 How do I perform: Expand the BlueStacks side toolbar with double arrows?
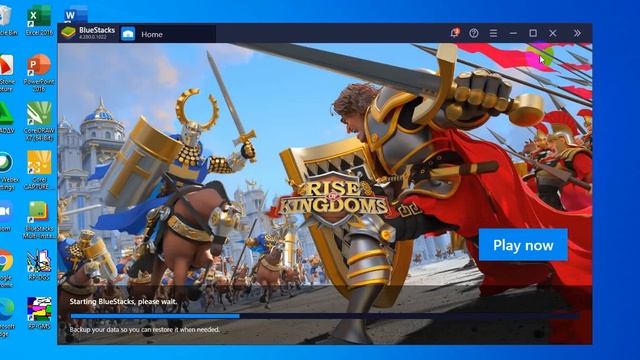577,33
